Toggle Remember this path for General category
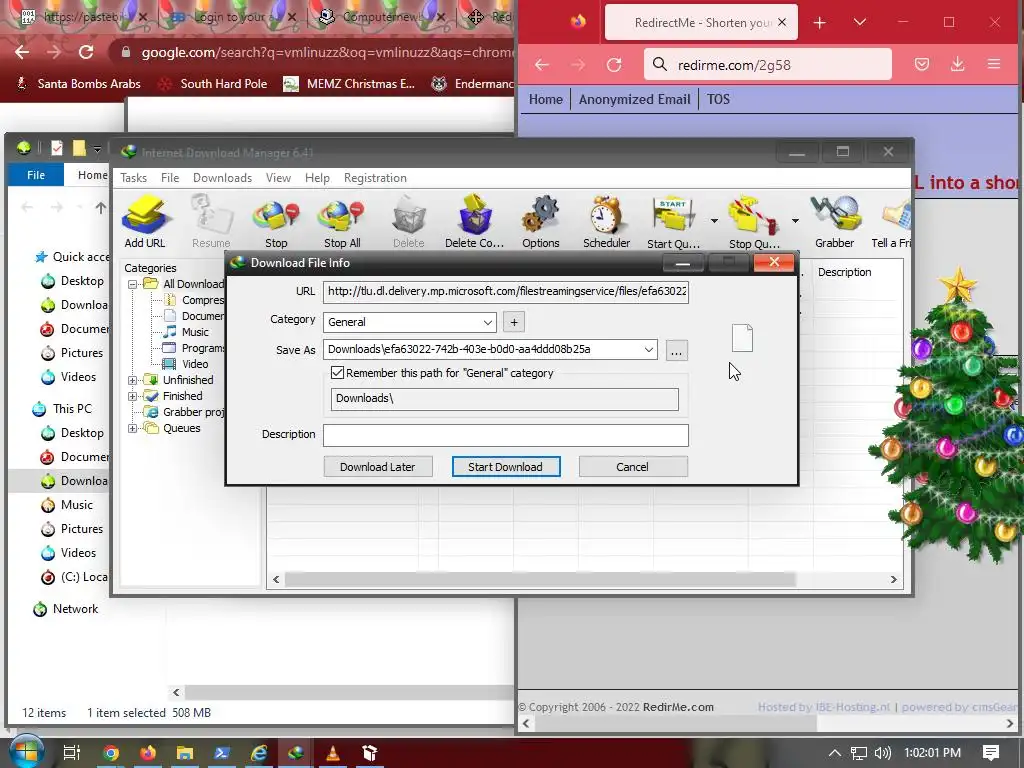The height and width of the screenshot is (768, 1024). (338, 373)
